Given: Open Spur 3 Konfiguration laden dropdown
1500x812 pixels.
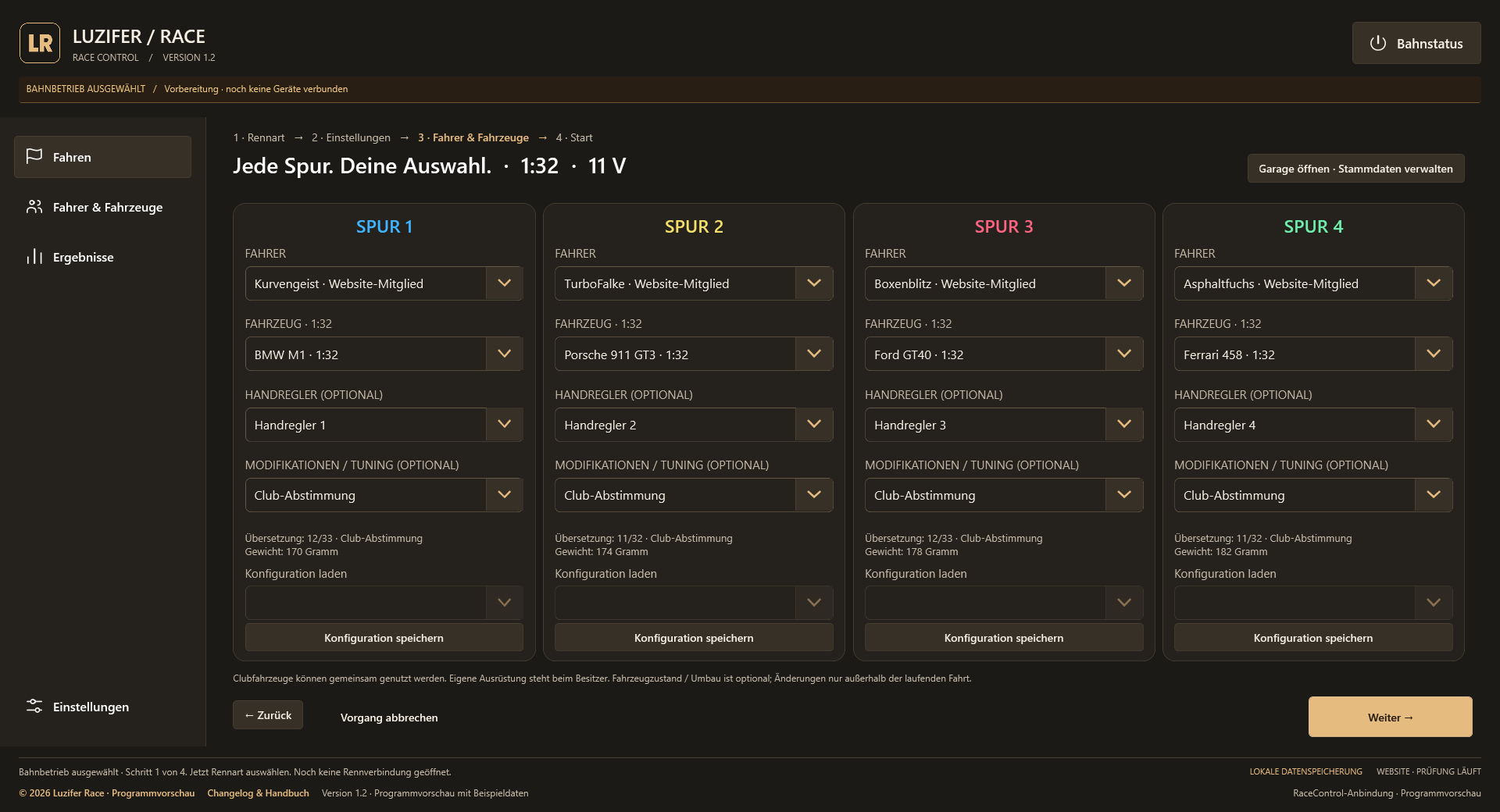Looking at the screenshot, I should click(1004, 603).
